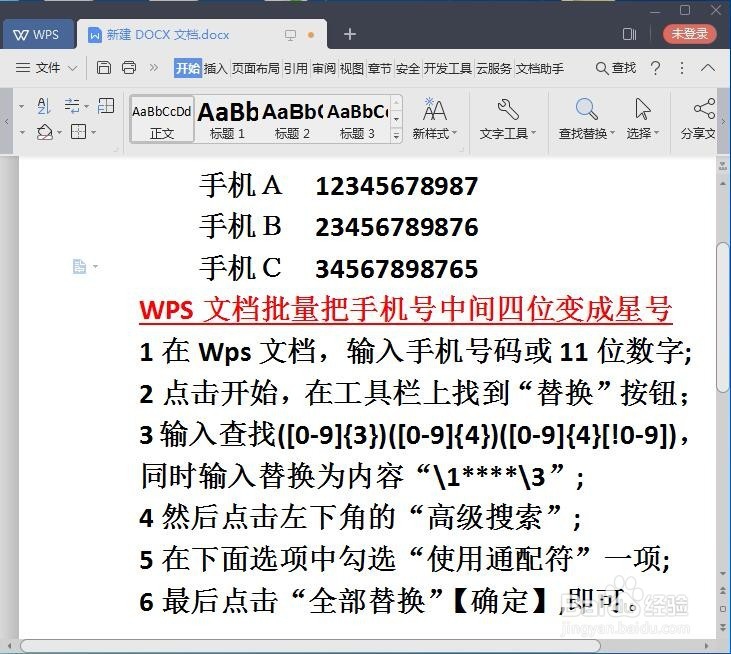
Task: Show next row of styles gallery
Action: point(396,120)
